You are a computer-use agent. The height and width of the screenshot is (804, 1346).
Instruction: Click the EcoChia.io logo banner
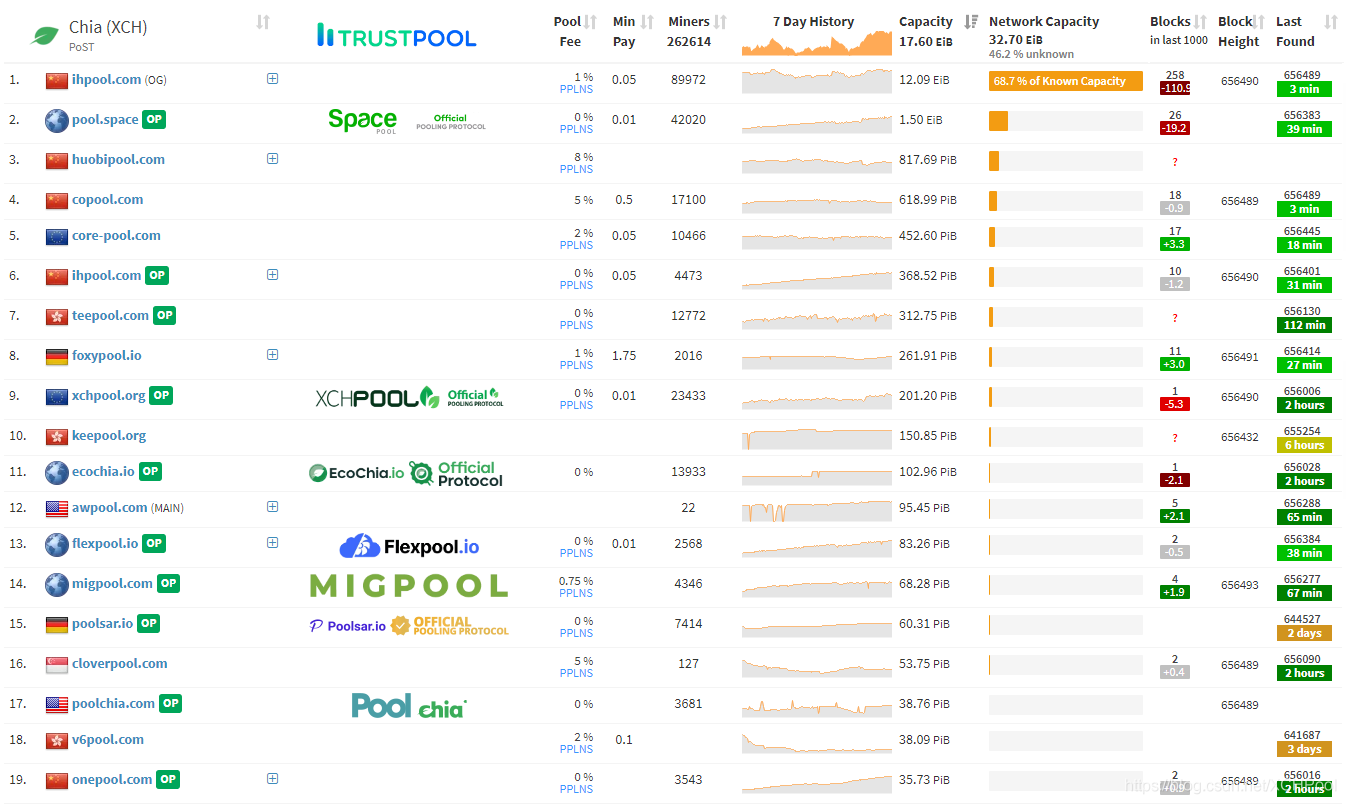tap(406, 473)
